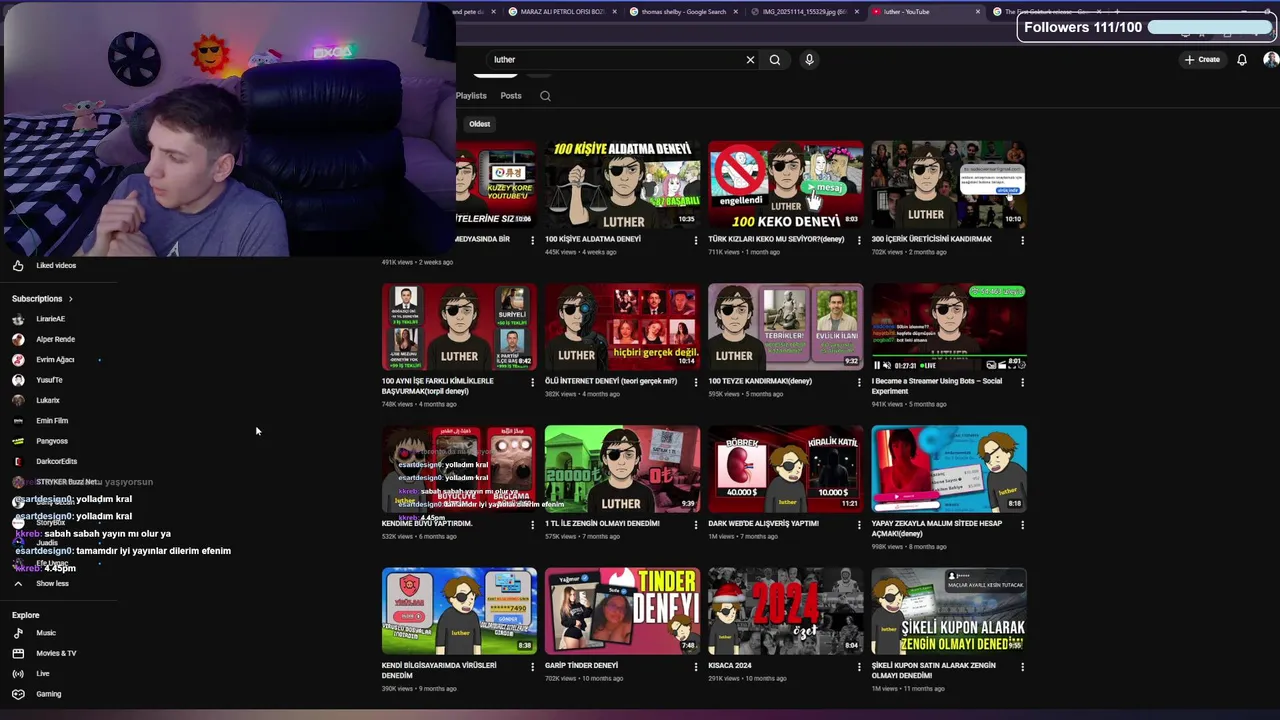Open the TINDER DENEYİ video thumbnail
The image size is (1280, 720).
point(623,611)
